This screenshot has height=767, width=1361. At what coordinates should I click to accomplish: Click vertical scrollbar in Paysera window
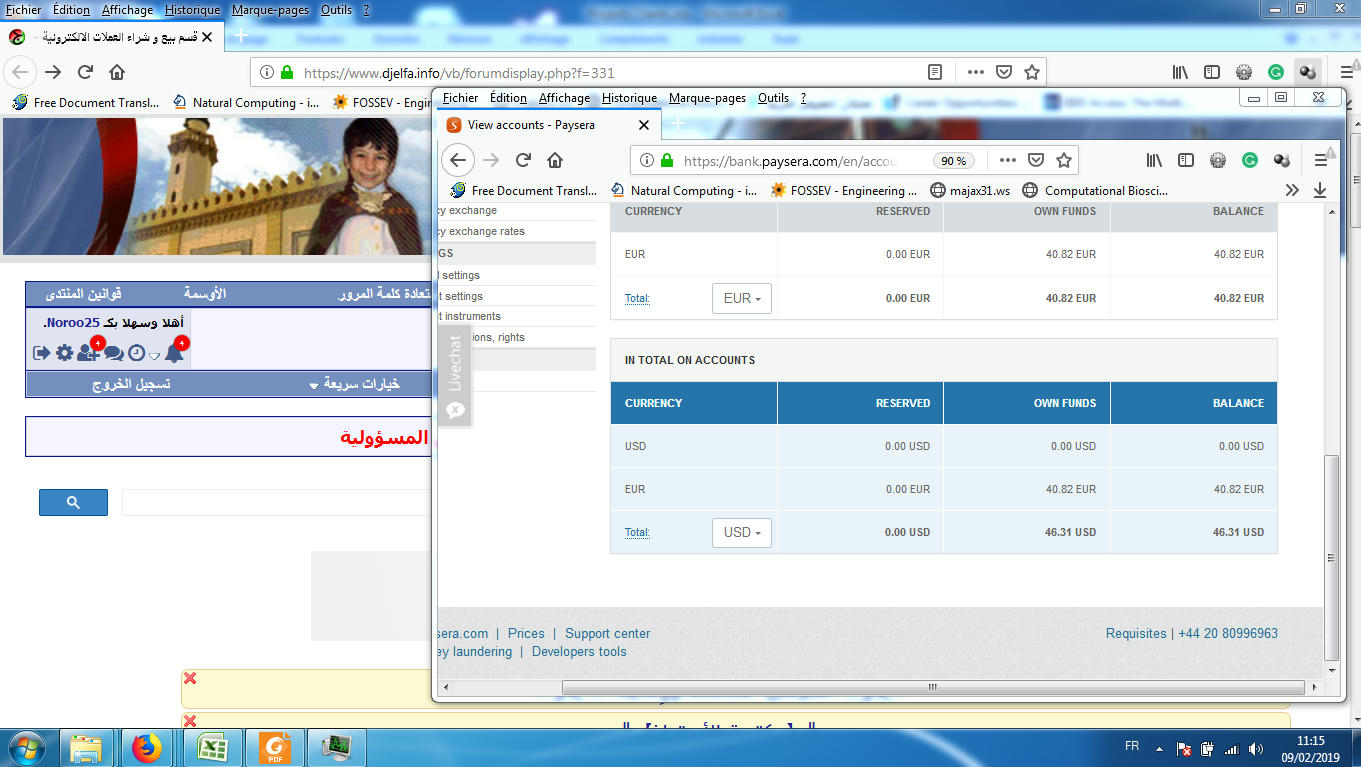[x=1331, y=557]
